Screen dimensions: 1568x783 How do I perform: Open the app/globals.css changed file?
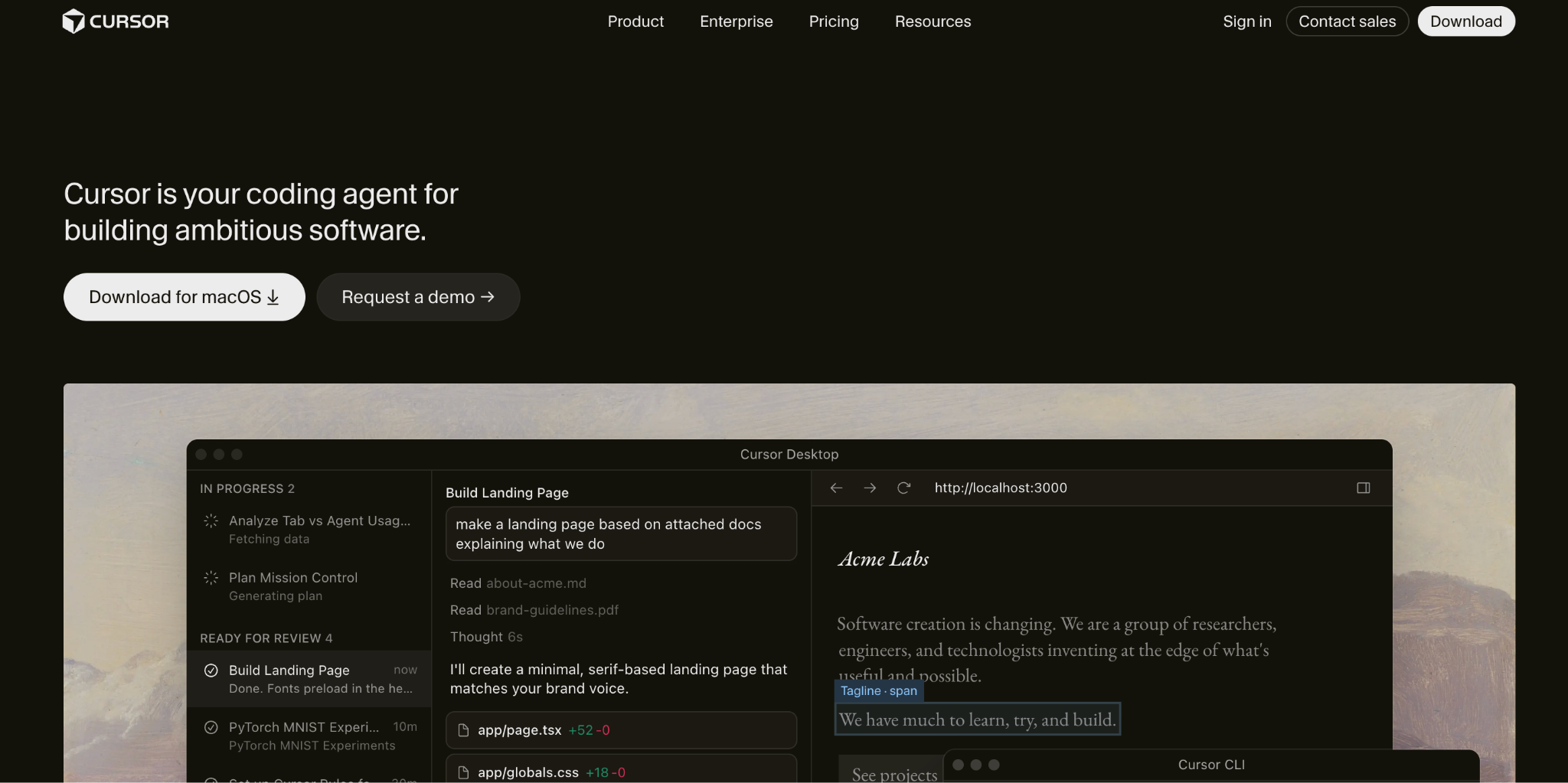[621, 769]
